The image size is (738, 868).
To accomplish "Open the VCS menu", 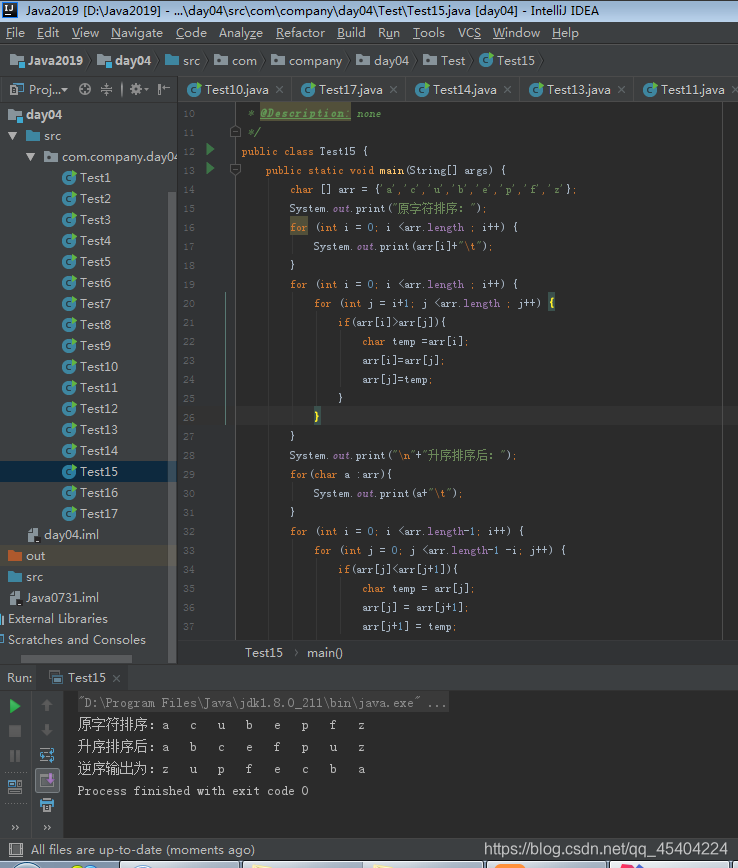I will [469, 33].
